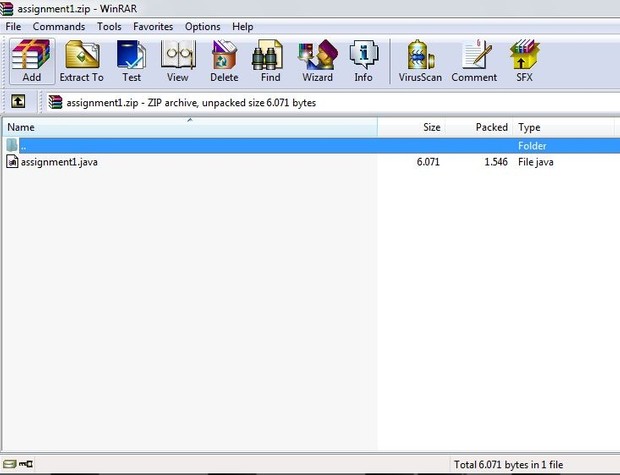This screenshot has width=620, height=475.
Task: Show archive Info
Action: 363,61
